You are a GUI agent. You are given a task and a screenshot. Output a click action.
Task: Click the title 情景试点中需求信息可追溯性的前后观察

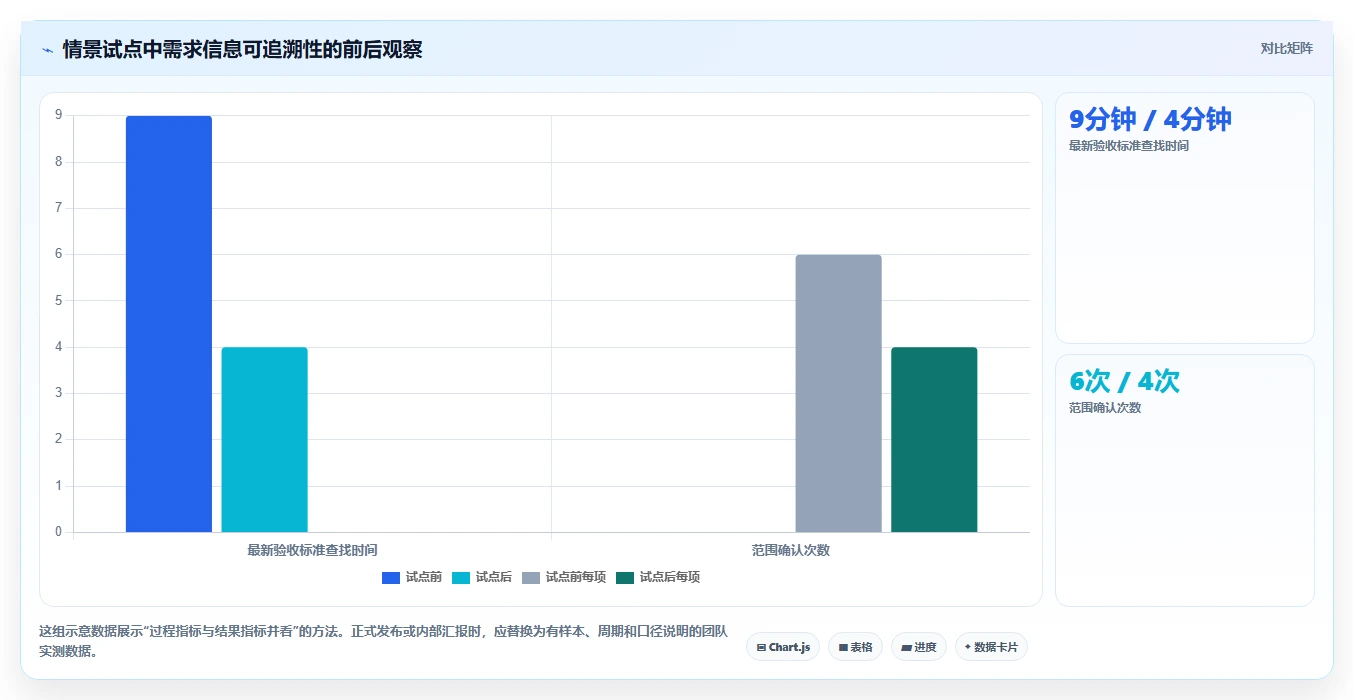coord(242,49)
